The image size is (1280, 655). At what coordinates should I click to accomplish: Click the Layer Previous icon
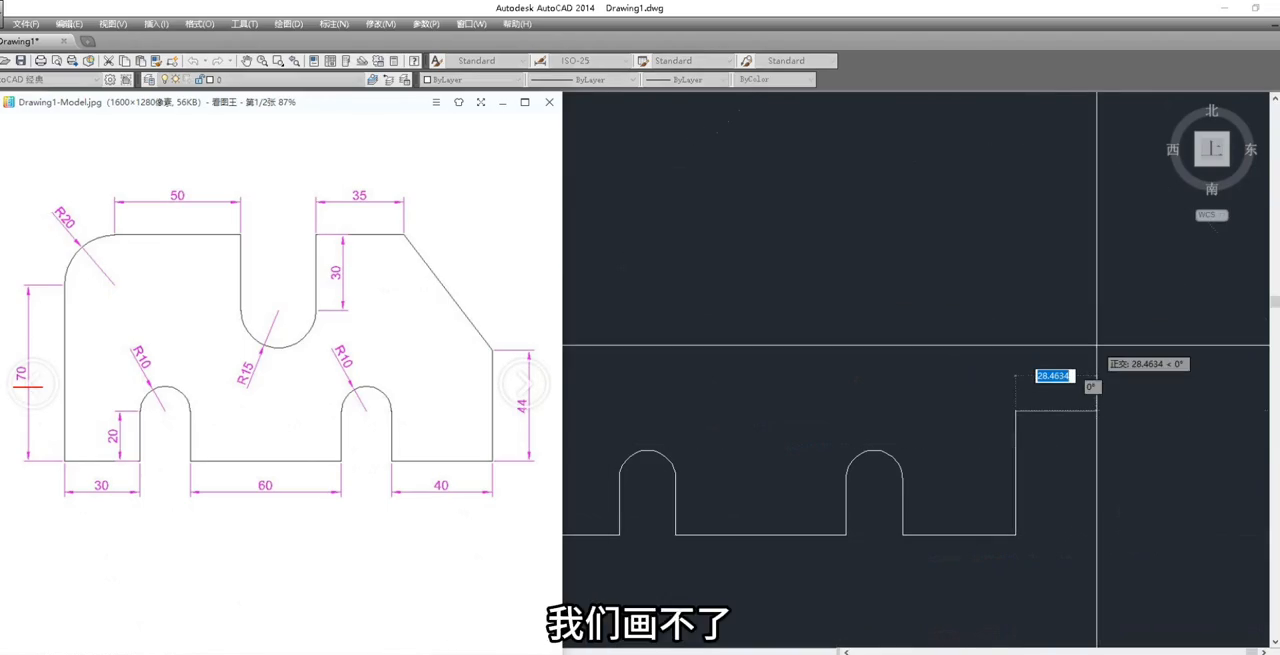tap(389, 80)
